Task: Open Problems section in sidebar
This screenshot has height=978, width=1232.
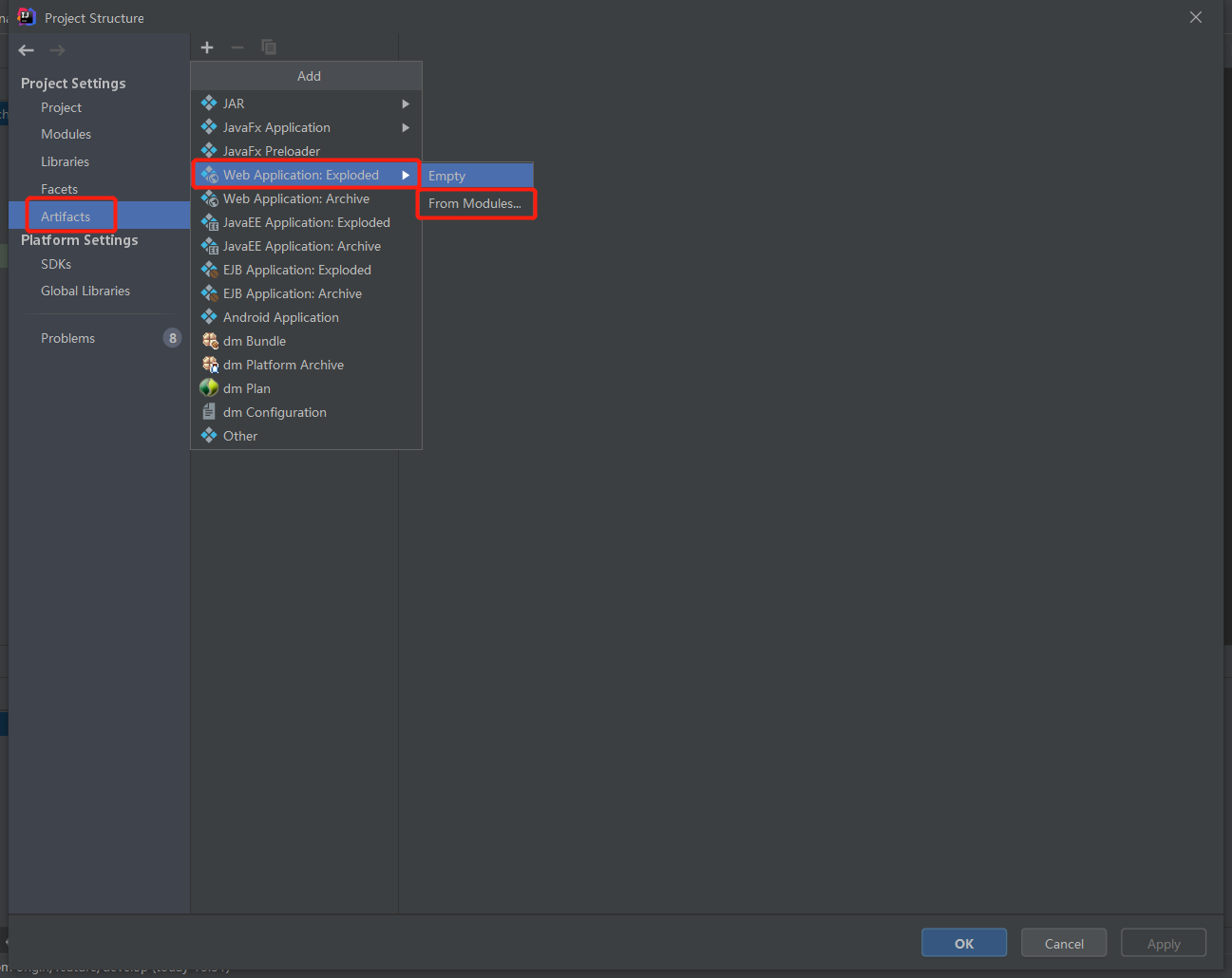Action: point(99,338)
